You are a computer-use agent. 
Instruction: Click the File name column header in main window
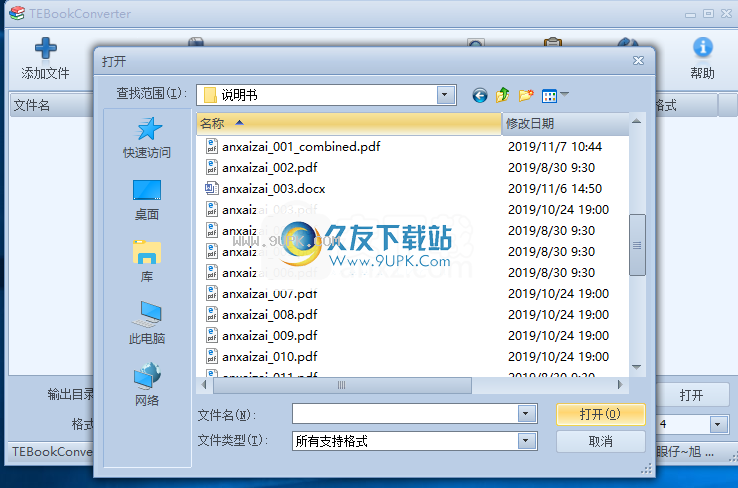[52, 105]
